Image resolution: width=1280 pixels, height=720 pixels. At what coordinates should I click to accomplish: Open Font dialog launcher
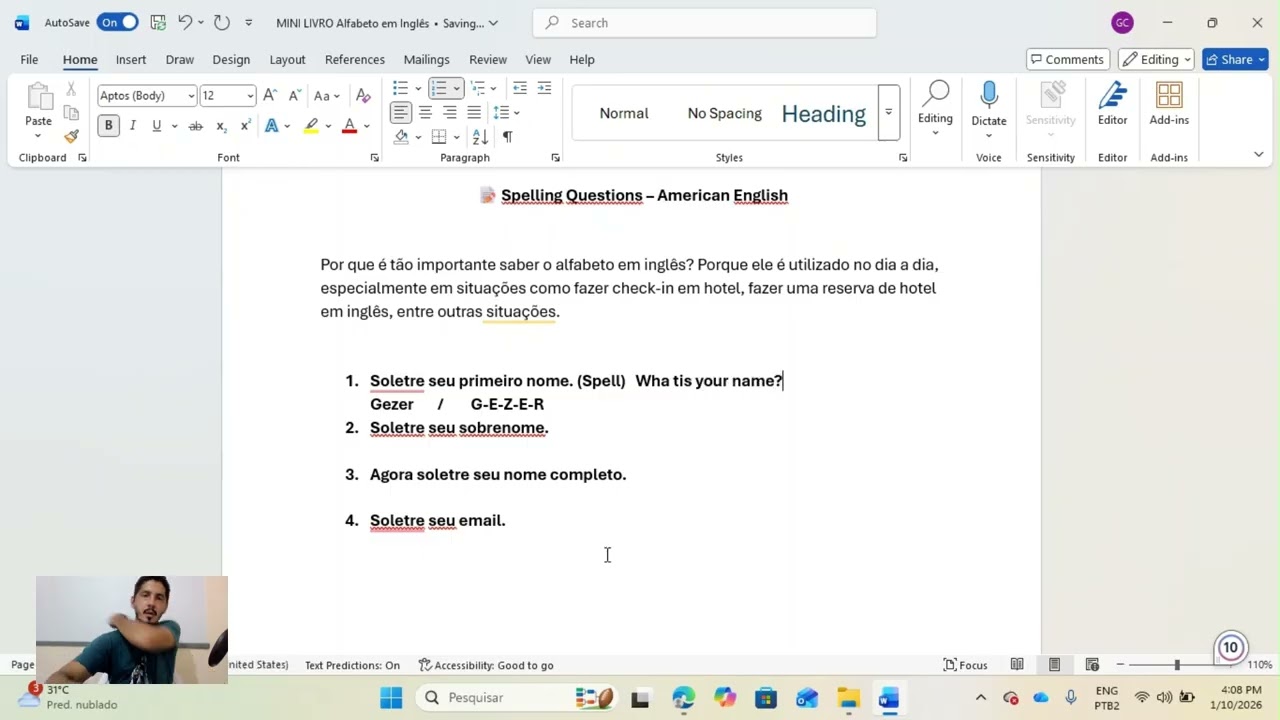point(375,158)
